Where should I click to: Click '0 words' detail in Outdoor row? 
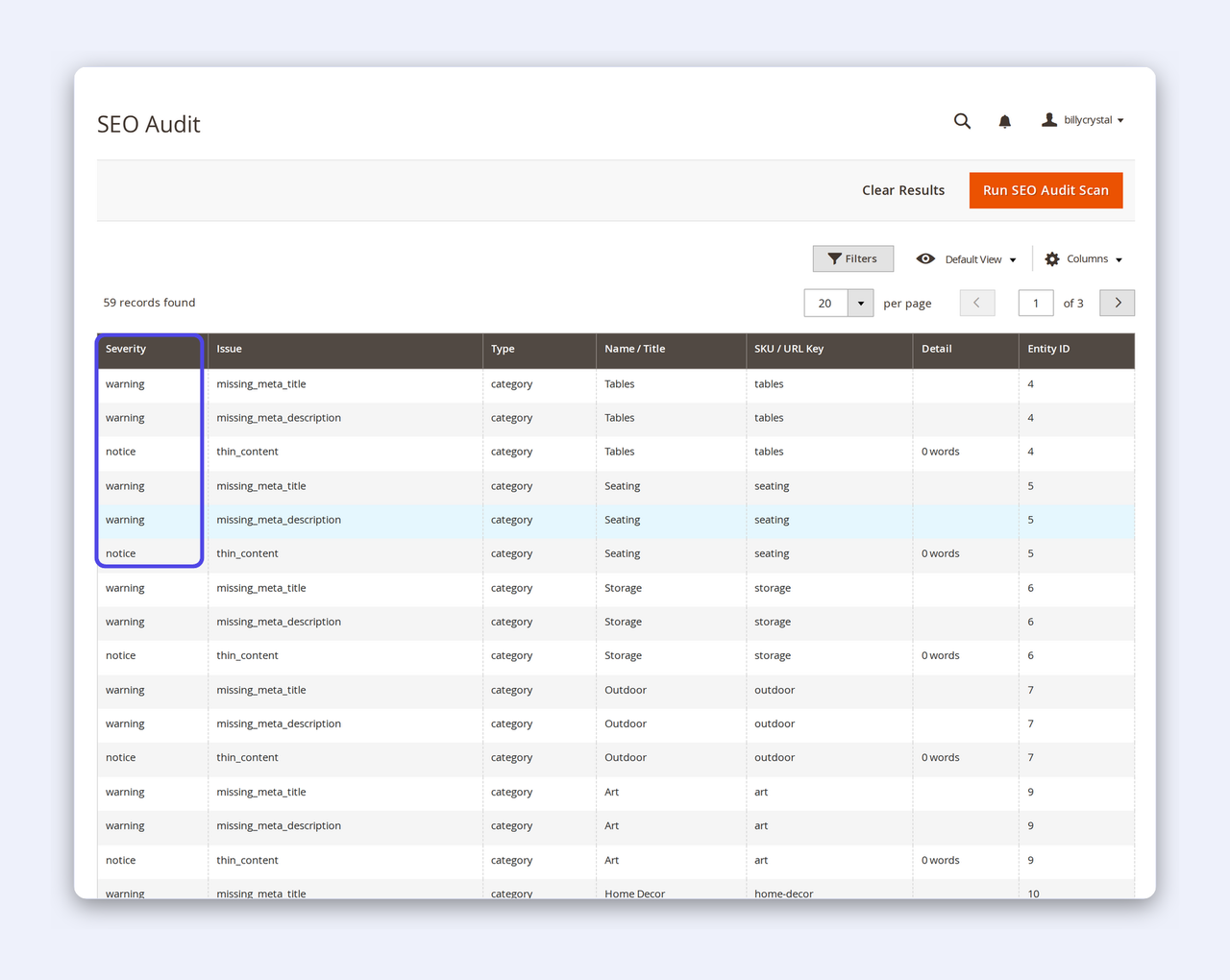tap(941, 758)
